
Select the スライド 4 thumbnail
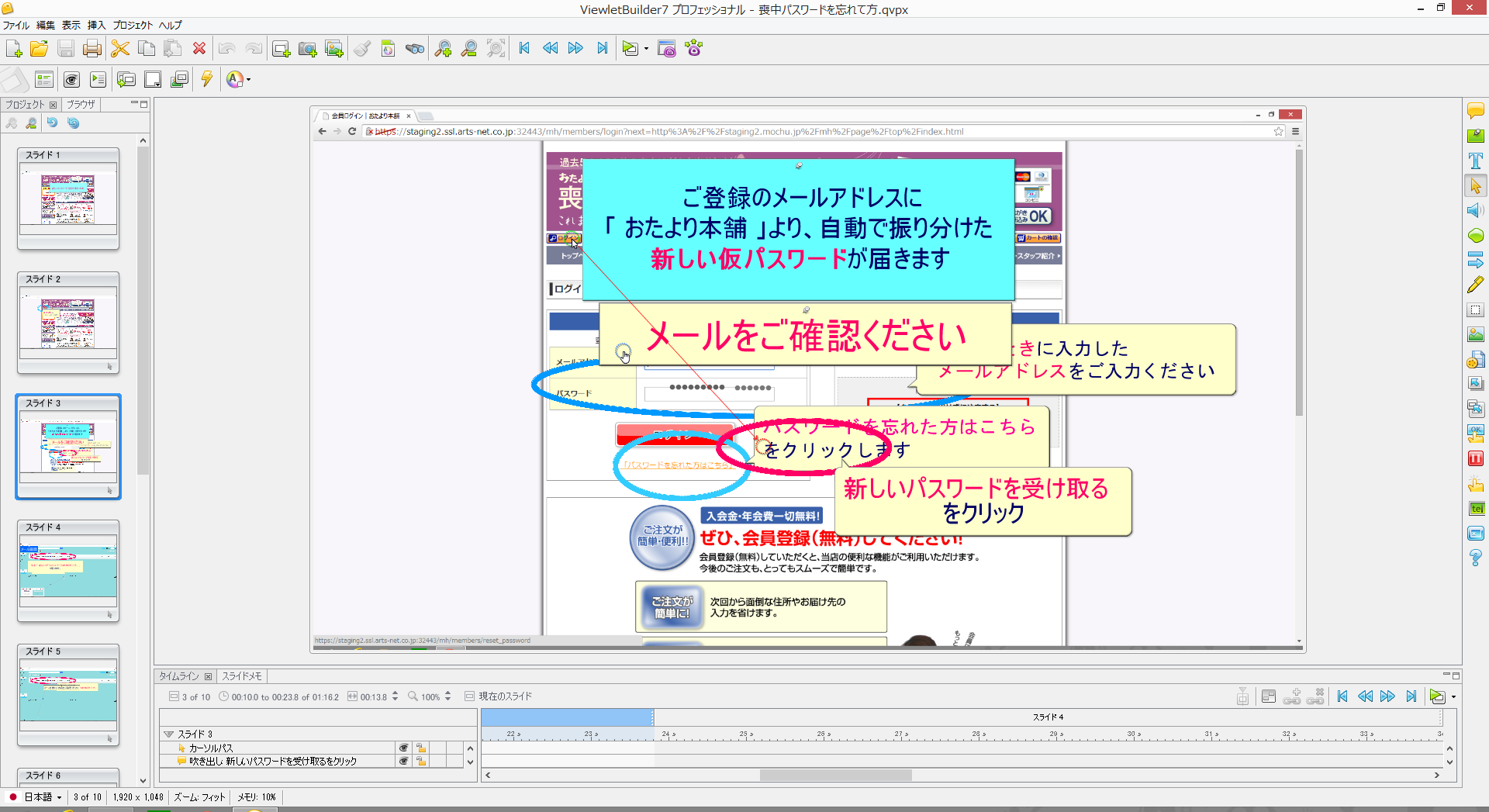(68, 571)
